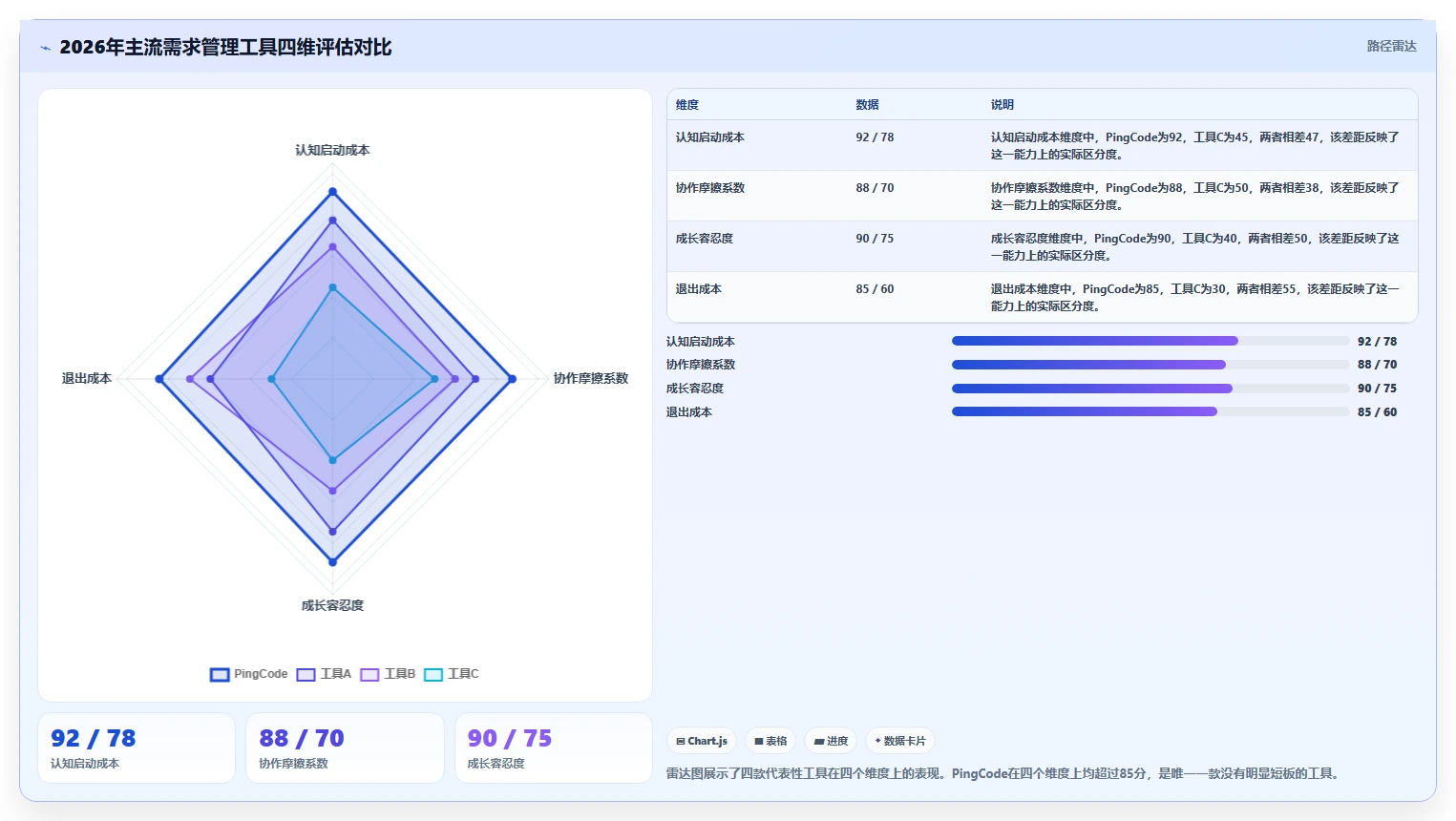Click the 协作摩擦系数 progress bar

tap(1150, 365)
